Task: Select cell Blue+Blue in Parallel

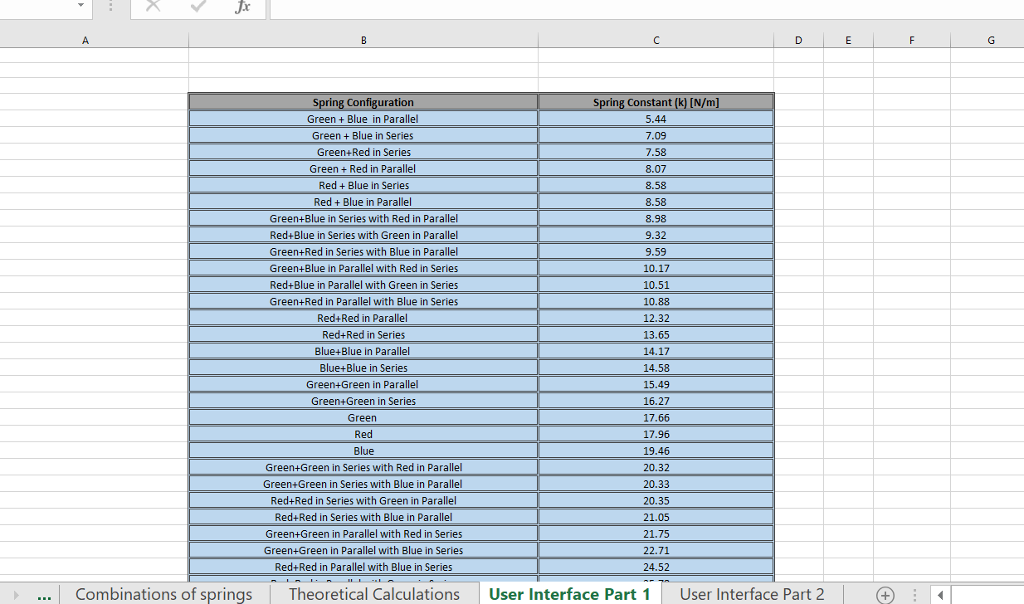Action: coord(363,351)
